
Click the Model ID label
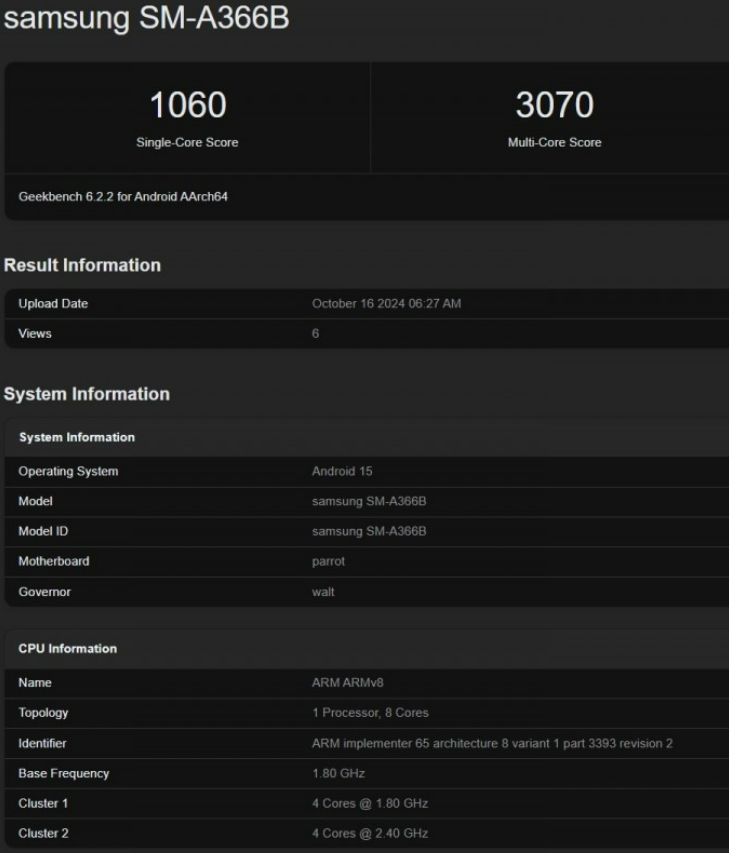43,531
